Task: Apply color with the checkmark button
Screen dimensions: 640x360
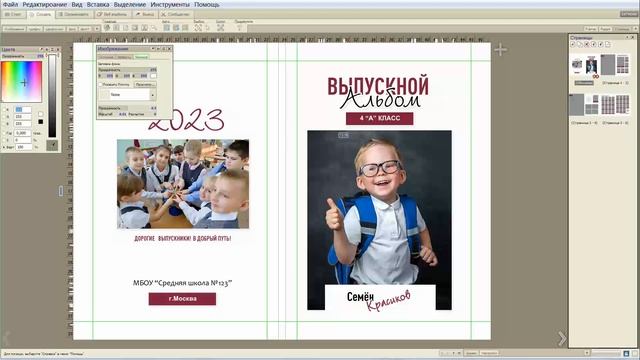Action: (x=52, y=145)
